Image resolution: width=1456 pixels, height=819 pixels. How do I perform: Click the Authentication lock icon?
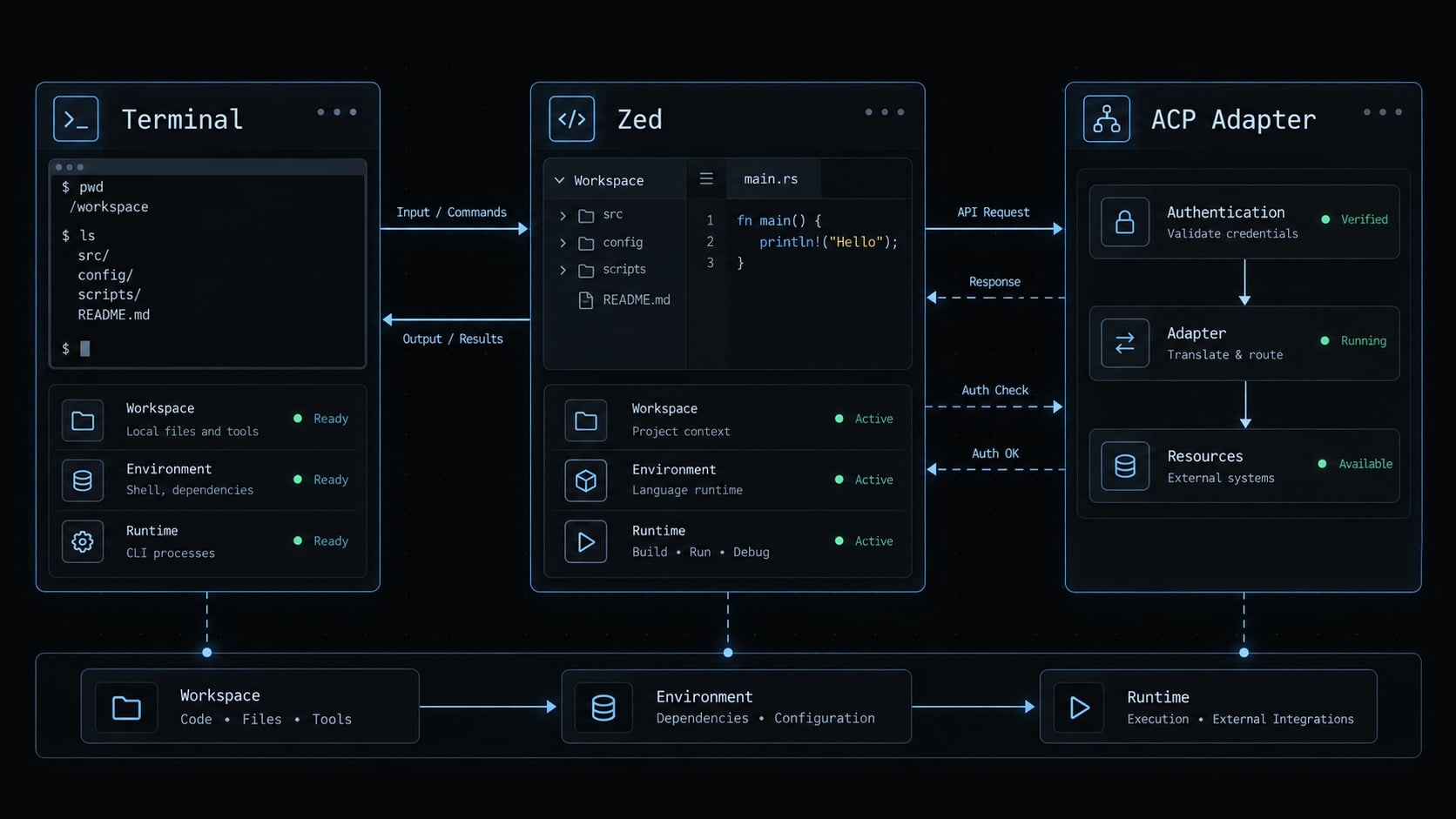pyautogui.click(x=1125, y=222)
